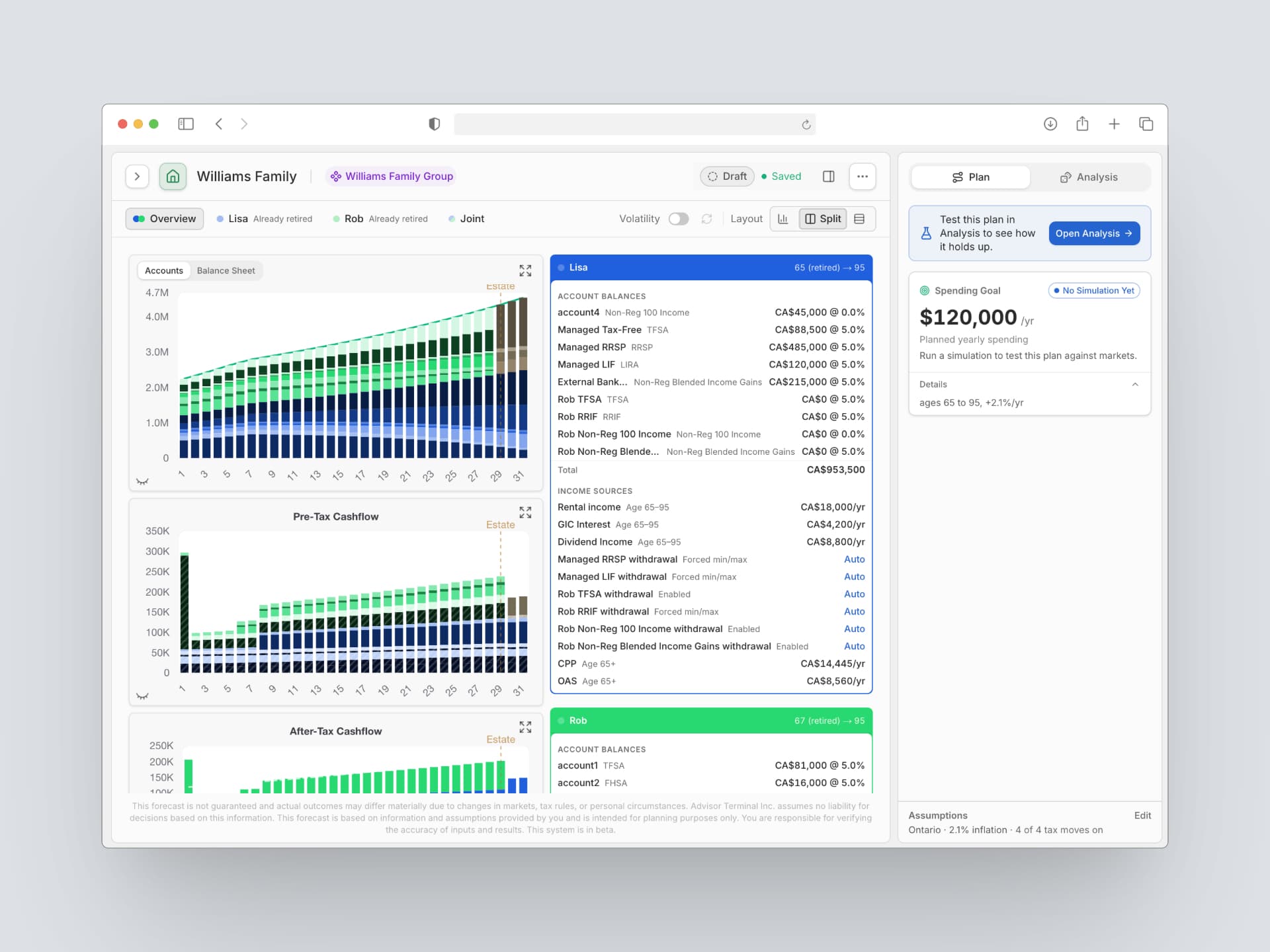This screenshot has height=952, width=1270.
Task: Toggle eye icon under Pre-Tax Cashflow chart
Action: [142, 696]
